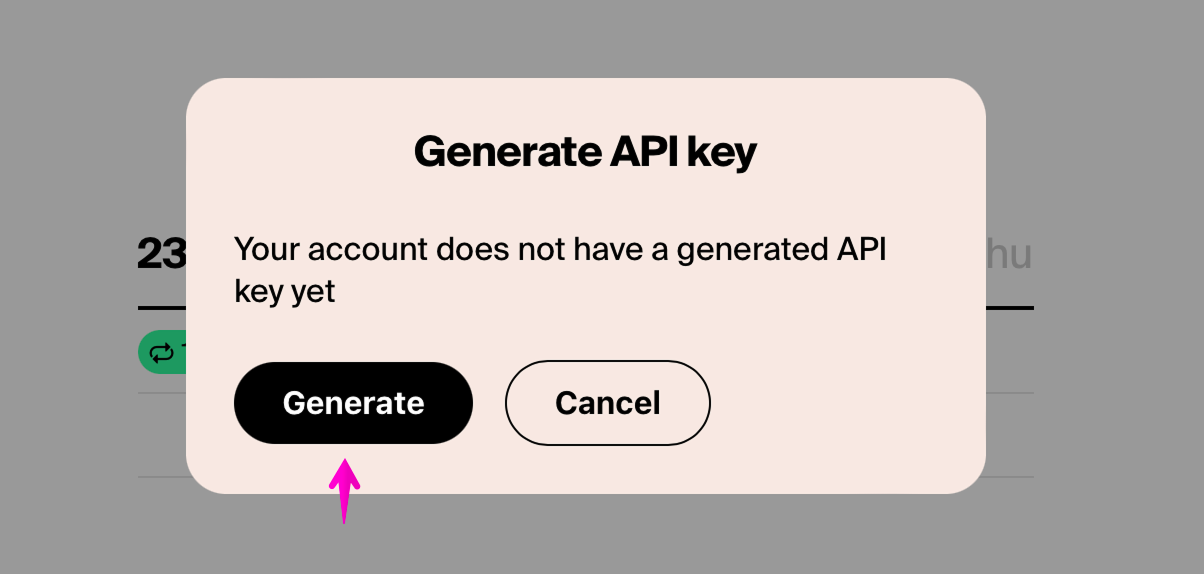The width and height of the screenshot is (1204, 574).
Task: Confirm API key creation via Generate
Action: coord(353,403)
